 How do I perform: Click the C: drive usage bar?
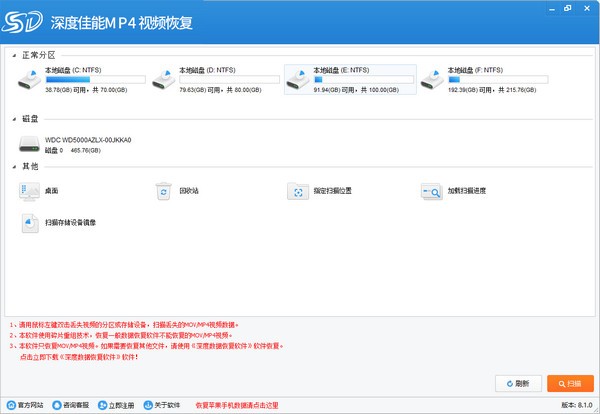[95, 80]
